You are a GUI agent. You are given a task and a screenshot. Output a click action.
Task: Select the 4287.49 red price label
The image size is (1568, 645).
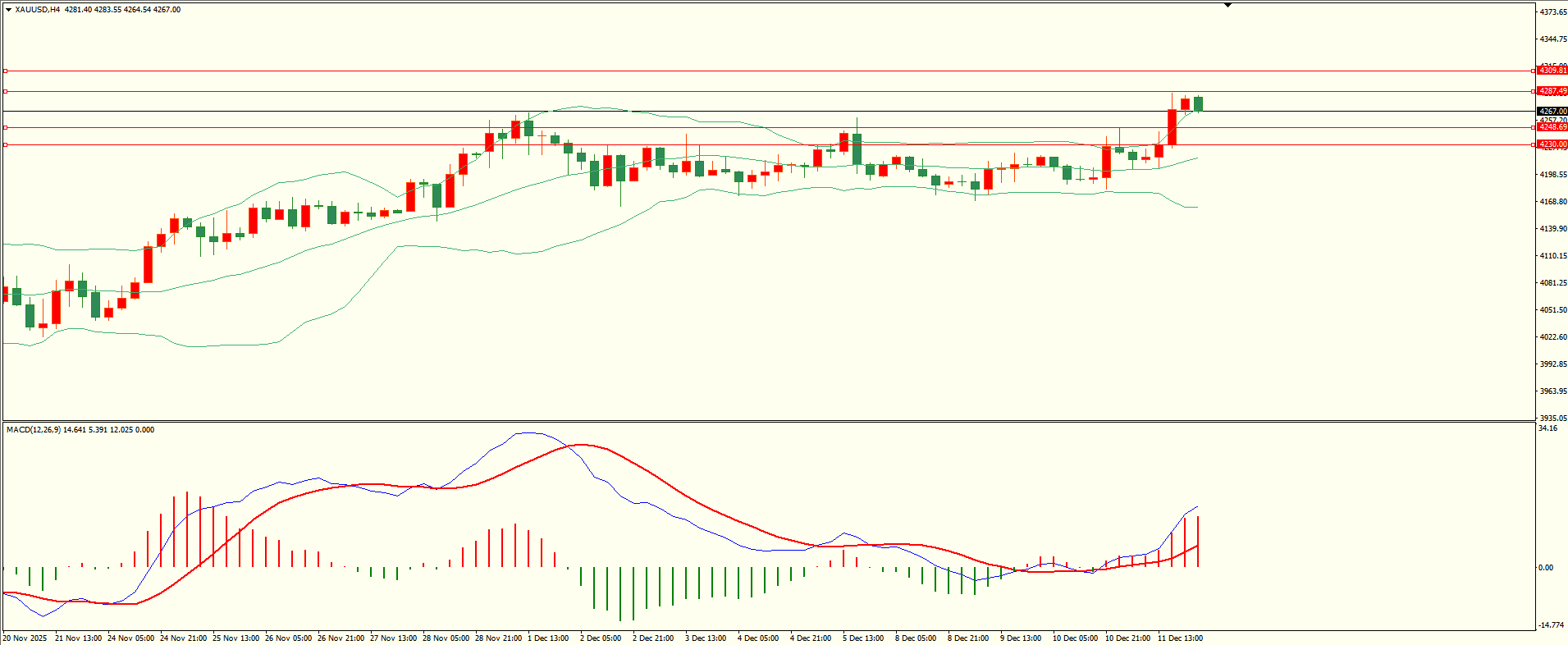tap(1552, 91)
